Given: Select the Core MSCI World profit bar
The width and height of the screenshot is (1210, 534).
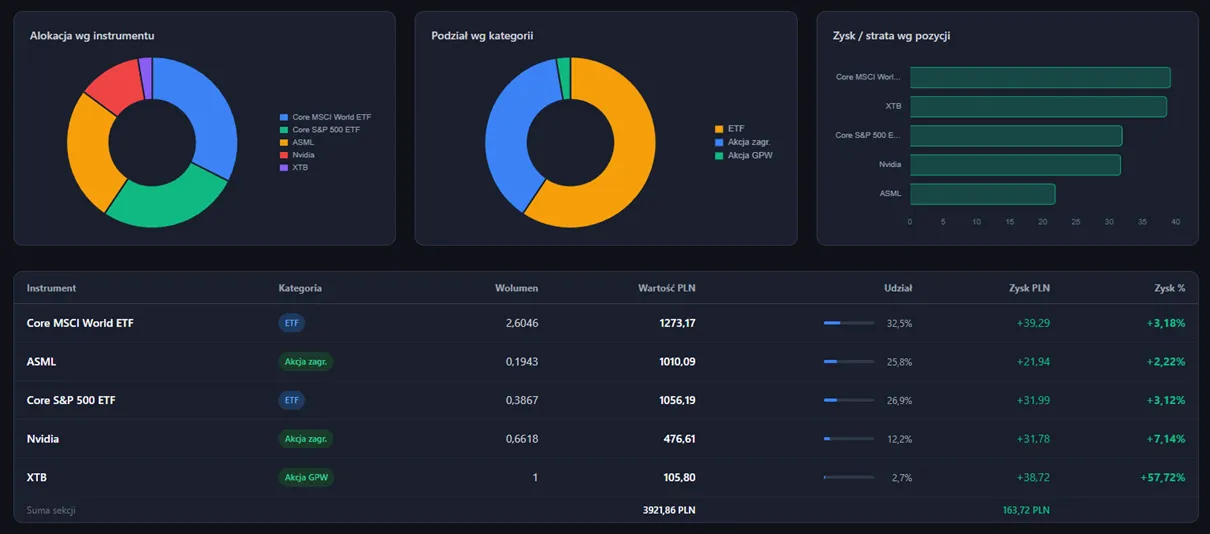Looking at the screenshot, I should (x=1040, y=77).
